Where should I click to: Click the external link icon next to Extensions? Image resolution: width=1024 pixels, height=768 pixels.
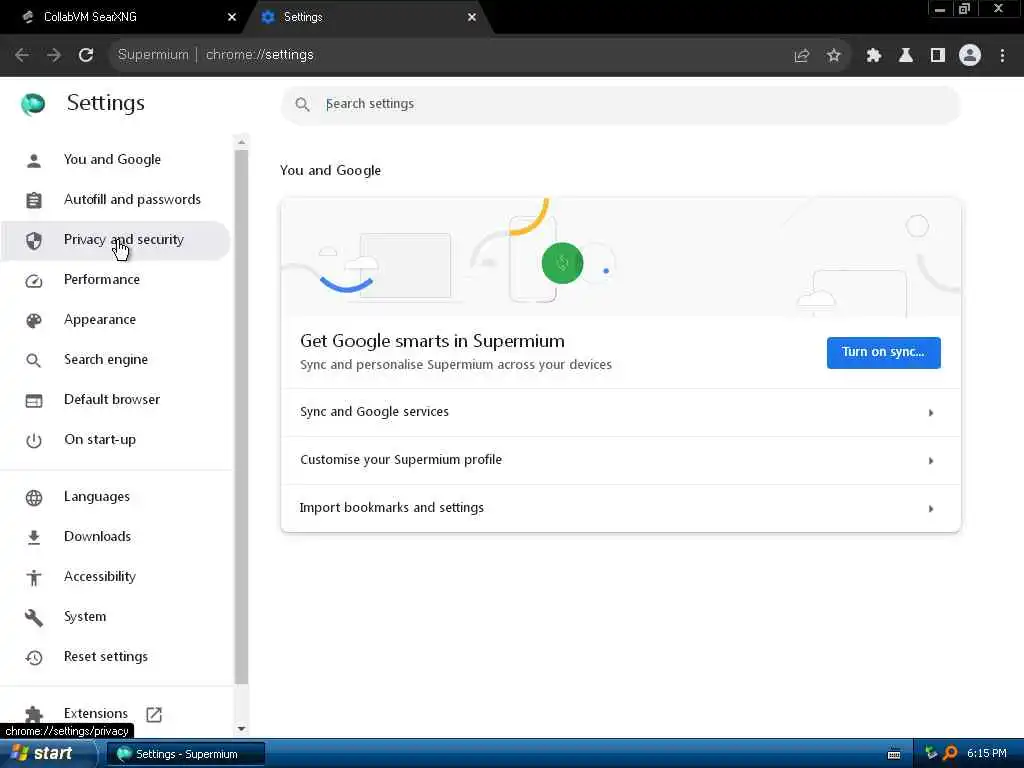(154, 714)
